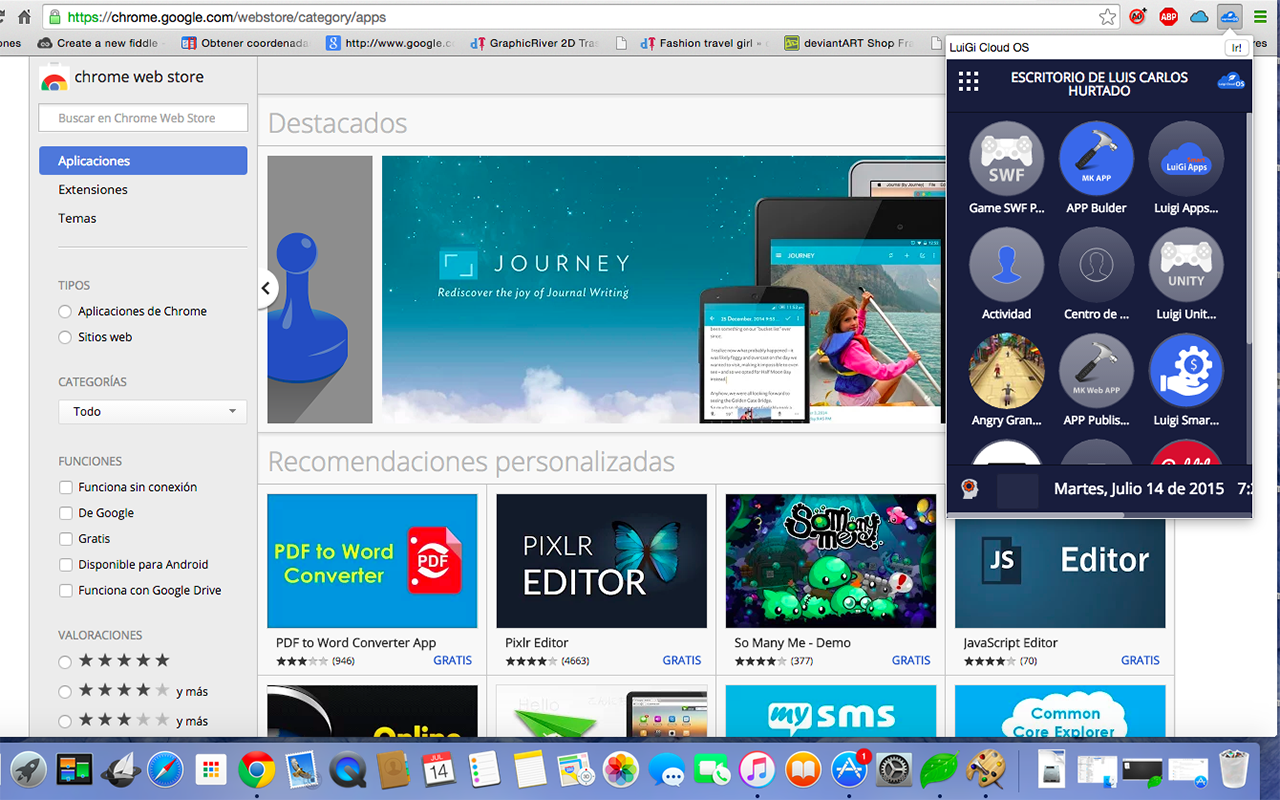Switch to the Temas section

point(77,218)
